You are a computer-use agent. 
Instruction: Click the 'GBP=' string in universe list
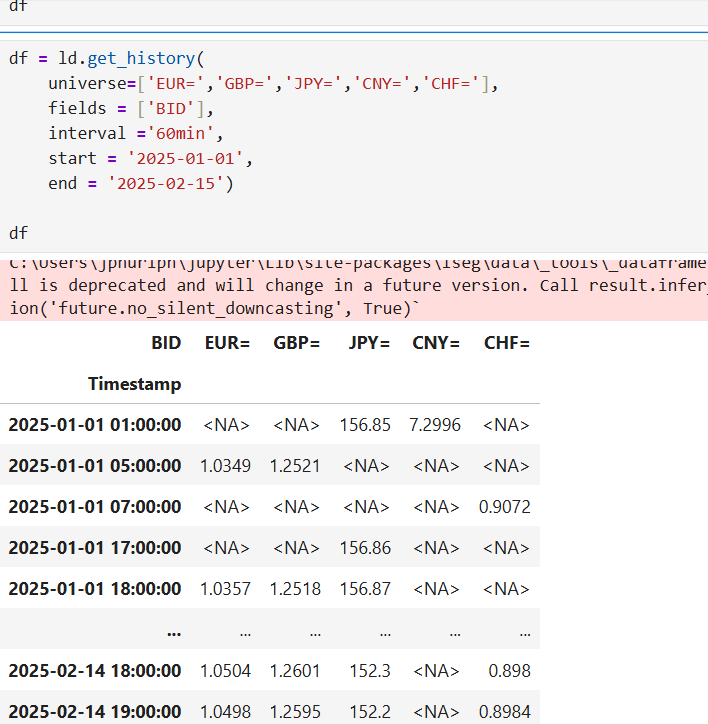click(245, 84)
